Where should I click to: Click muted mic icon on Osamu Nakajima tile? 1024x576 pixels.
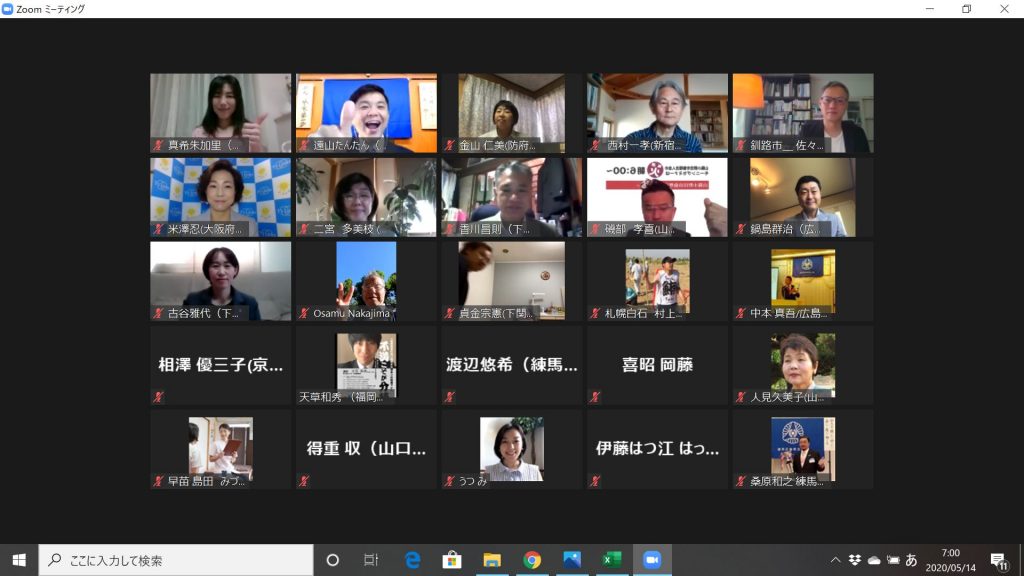pyautogui.click(x=304, y=313)
